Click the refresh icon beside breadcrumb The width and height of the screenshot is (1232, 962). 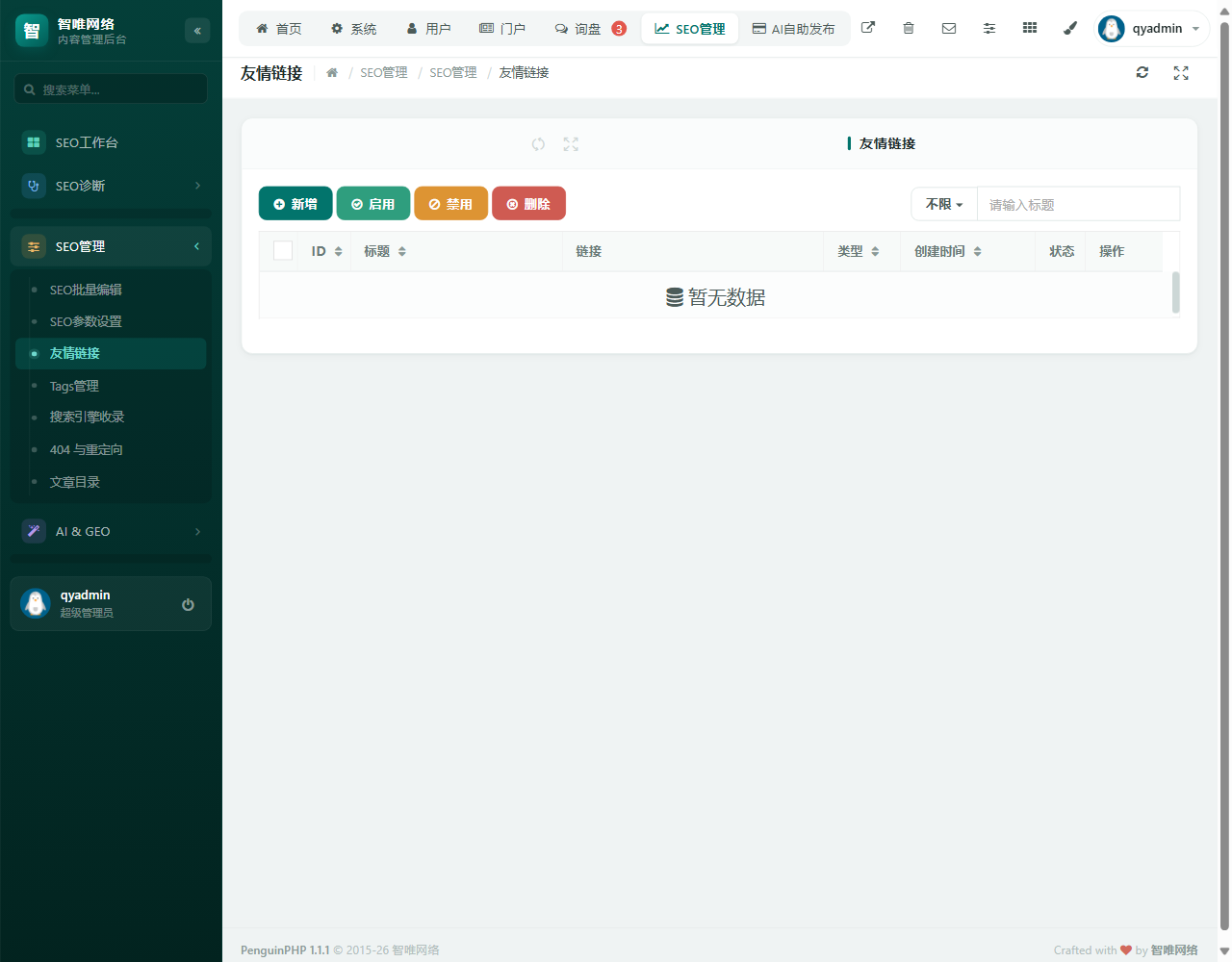[x=1142, y=72]
